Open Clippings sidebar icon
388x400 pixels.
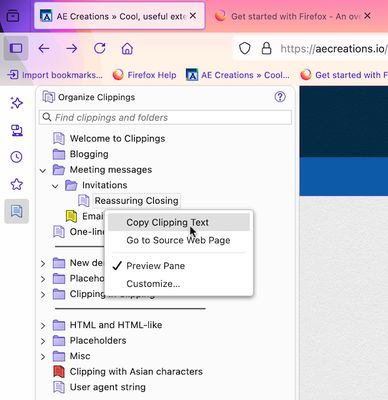pyautogui.click(x=17, y=211)
